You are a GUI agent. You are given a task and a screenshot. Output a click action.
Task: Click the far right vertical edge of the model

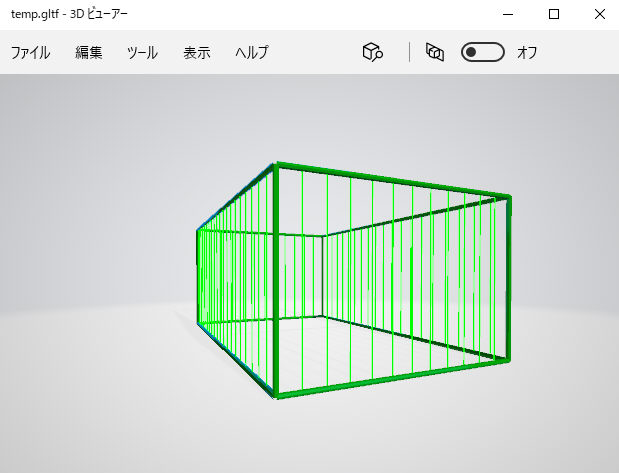click(508, 278)
